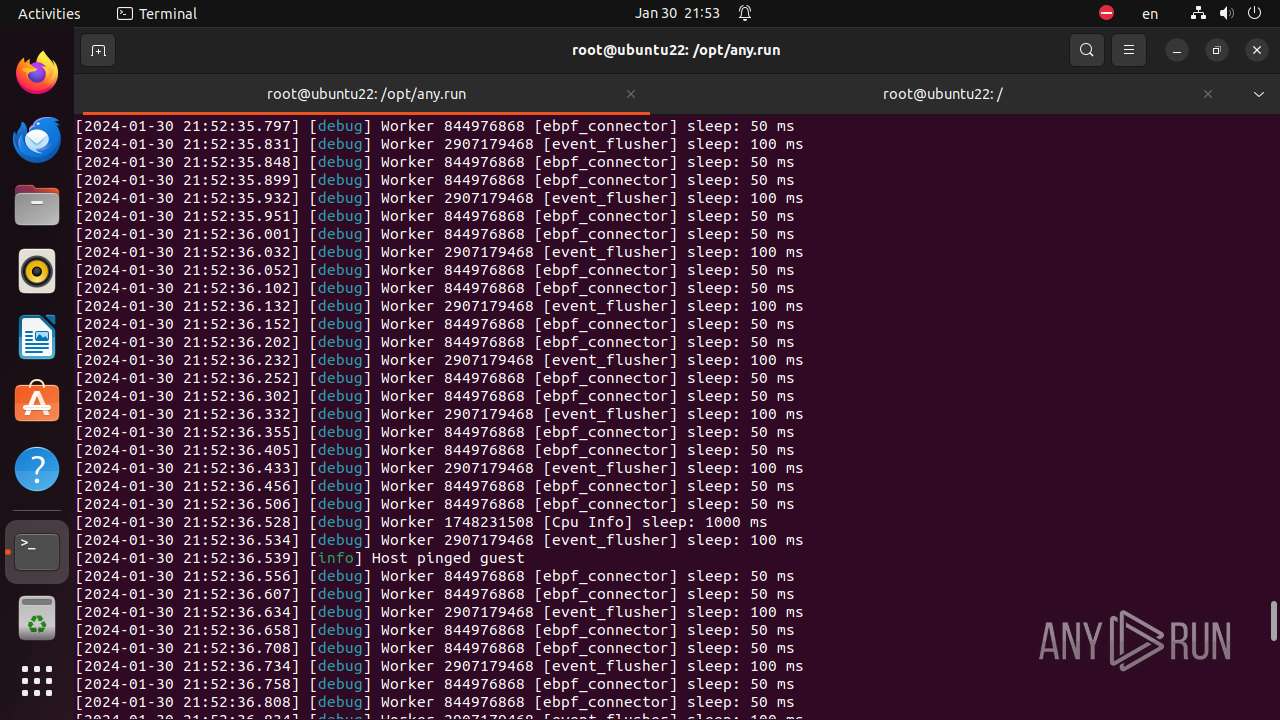Click the network status icon
The image size is (1280, 720).
coord(1199,13)
